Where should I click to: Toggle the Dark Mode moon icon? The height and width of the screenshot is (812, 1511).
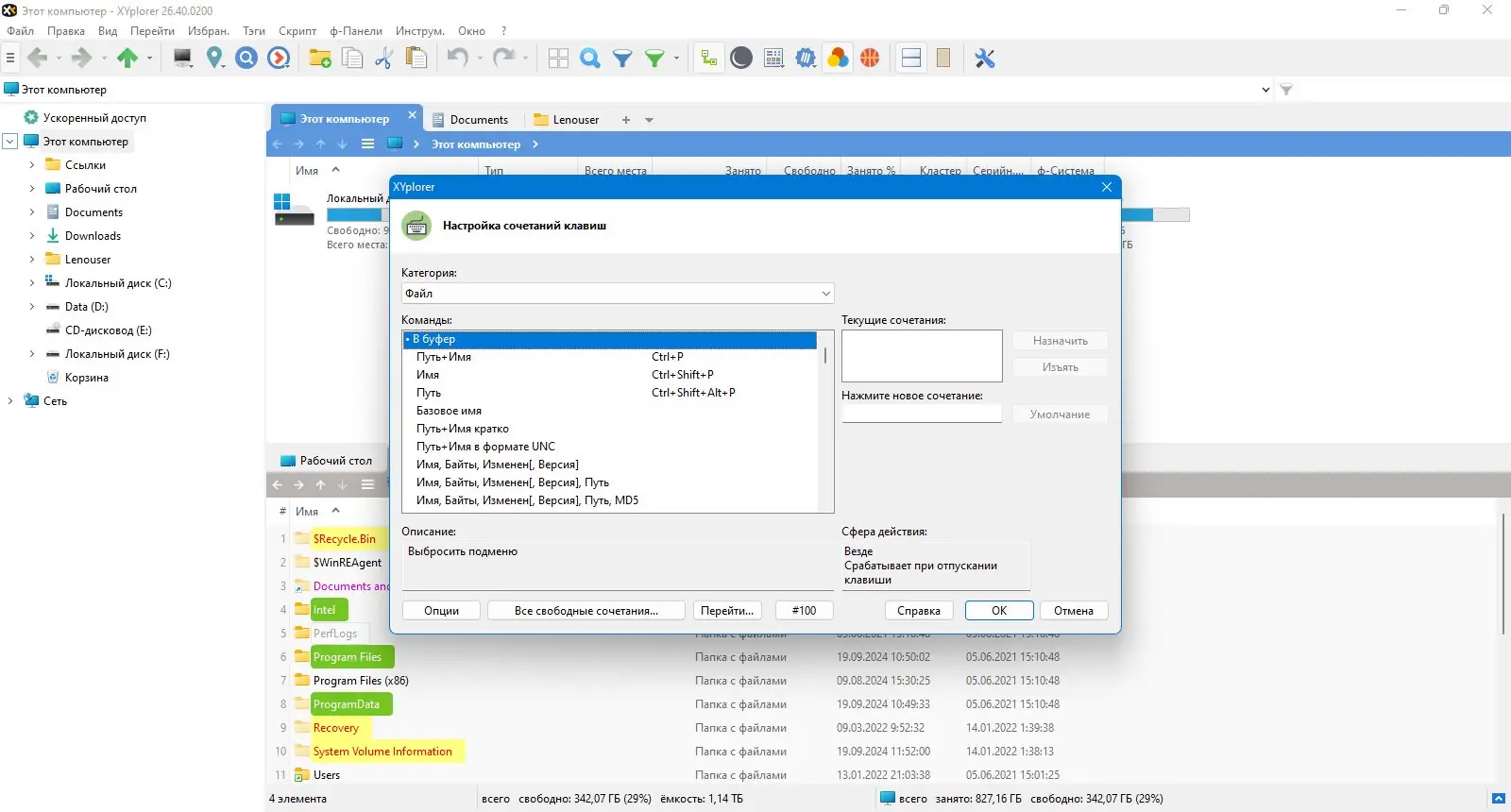pos(741,59)
